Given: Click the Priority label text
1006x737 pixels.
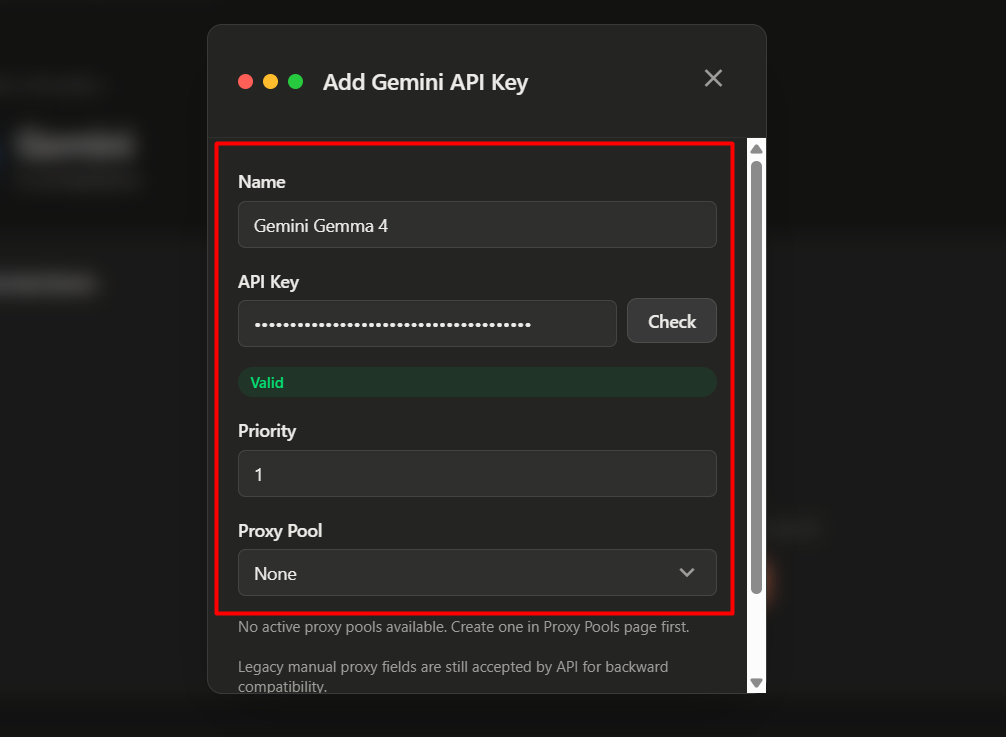Looking at the screenshot, I should pyautogui.click(x=267, y=431).
